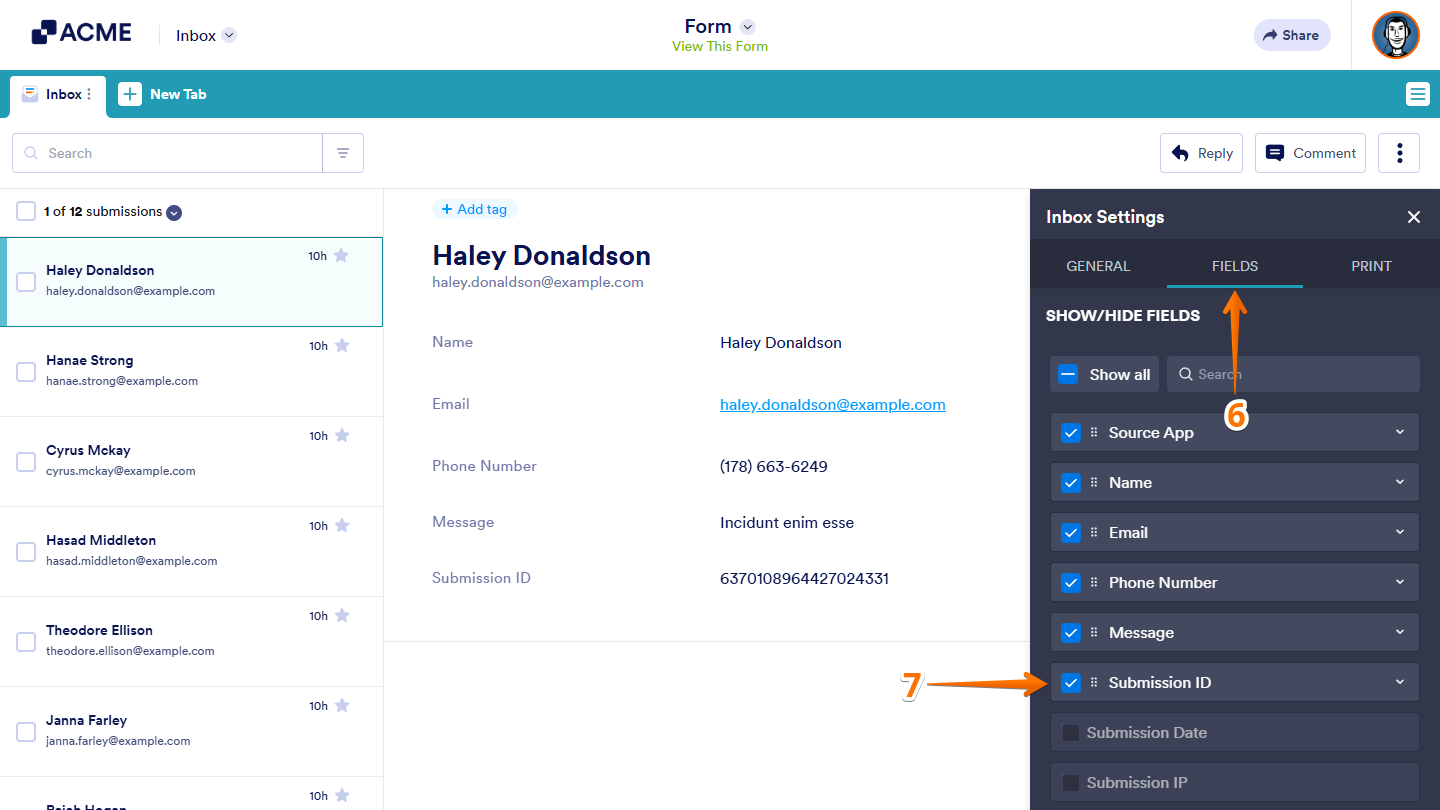1440x810 pixels.
Task: Click Haley's email address link
Action: 832,404
